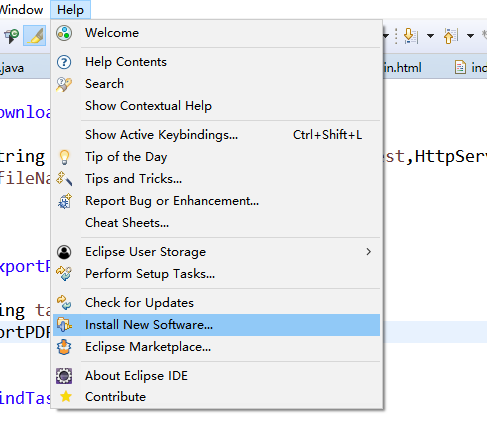
Task: Select Search in the Help menu
Action: (x=216, y=84)
